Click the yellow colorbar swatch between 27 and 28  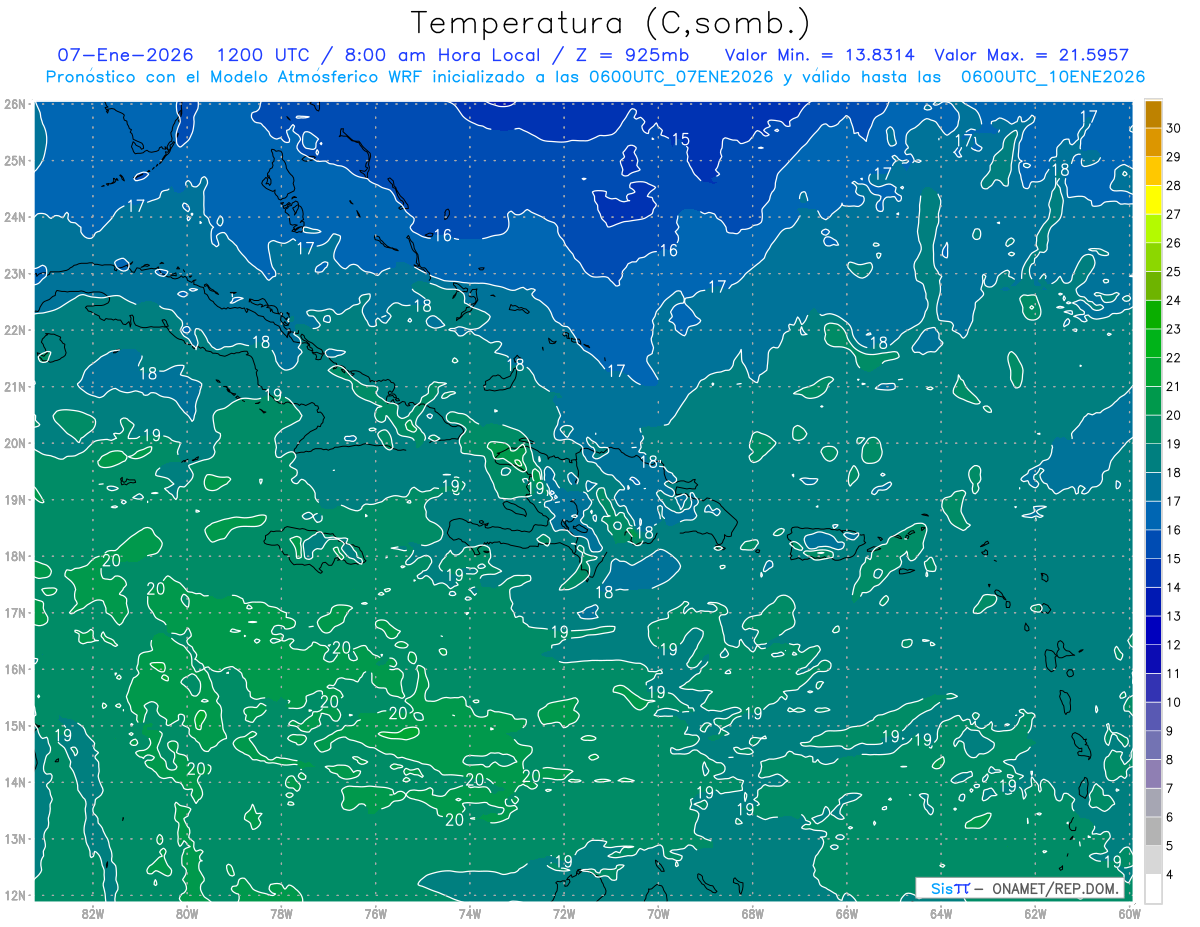[1153, 199]
